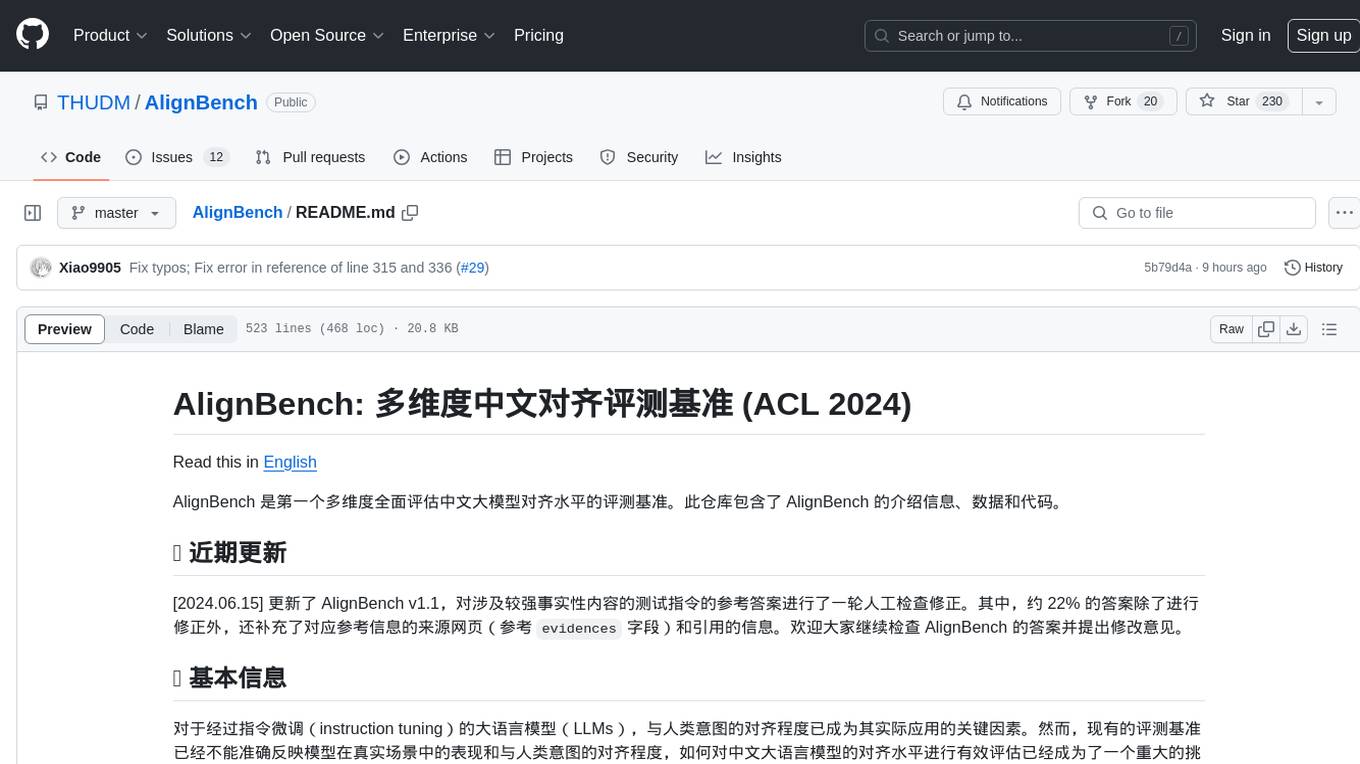Click the Notifications button
The width and height of the screenshot is (1360, 764).
[1002, 102]
